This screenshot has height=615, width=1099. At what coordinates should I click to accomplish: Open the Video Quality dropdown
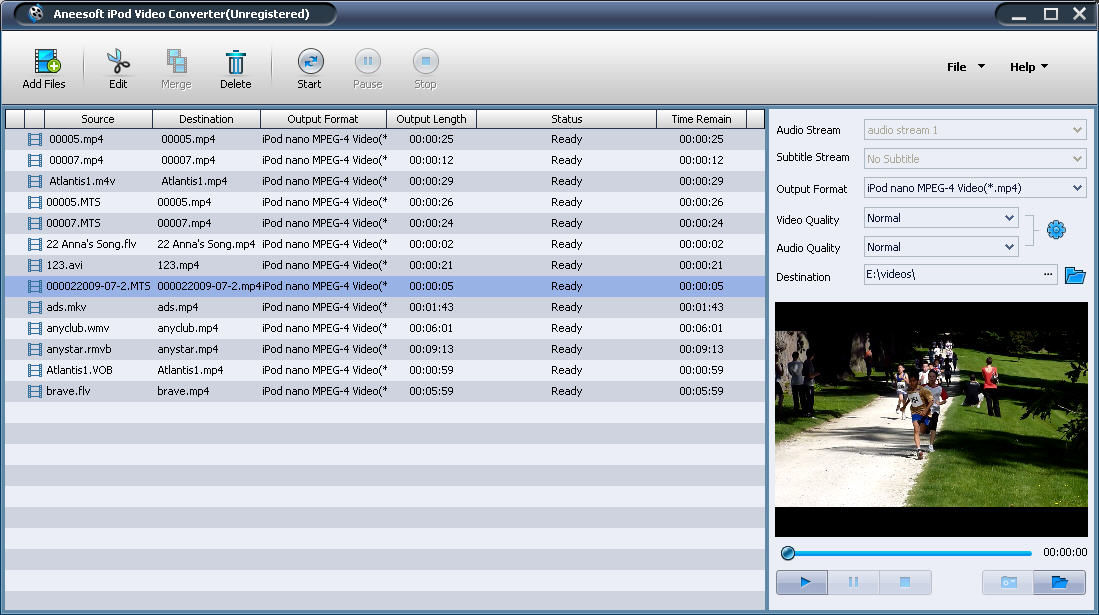[1008, 218]
